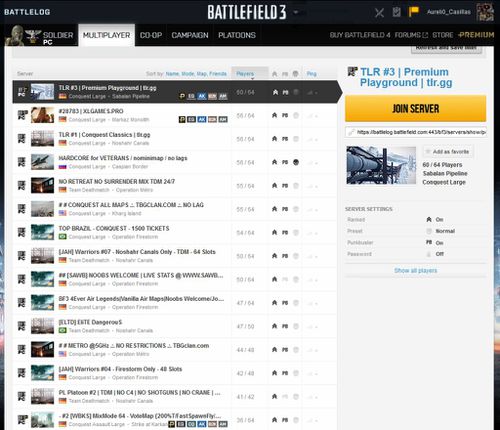The image size is (500, 430).
Task: Switch to the Co-op tab
Action: click(151, 35)
